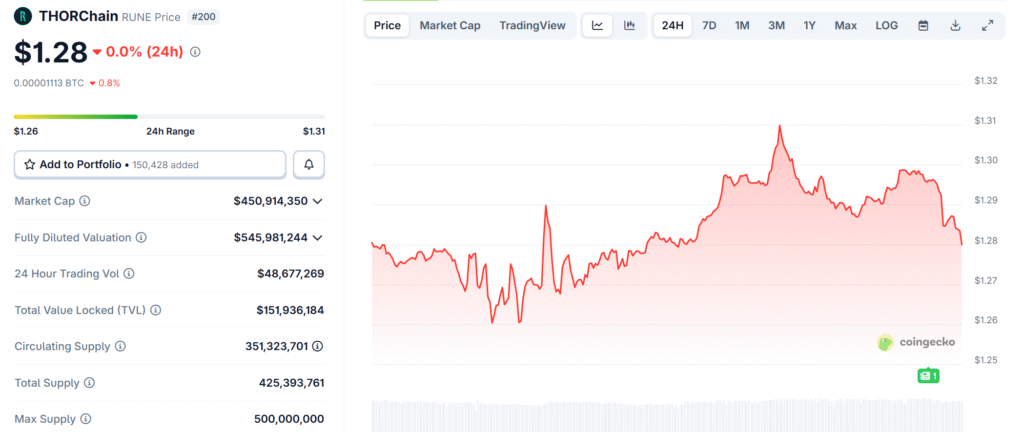
Task: Download chart data icon
Action: pos(955,25)
